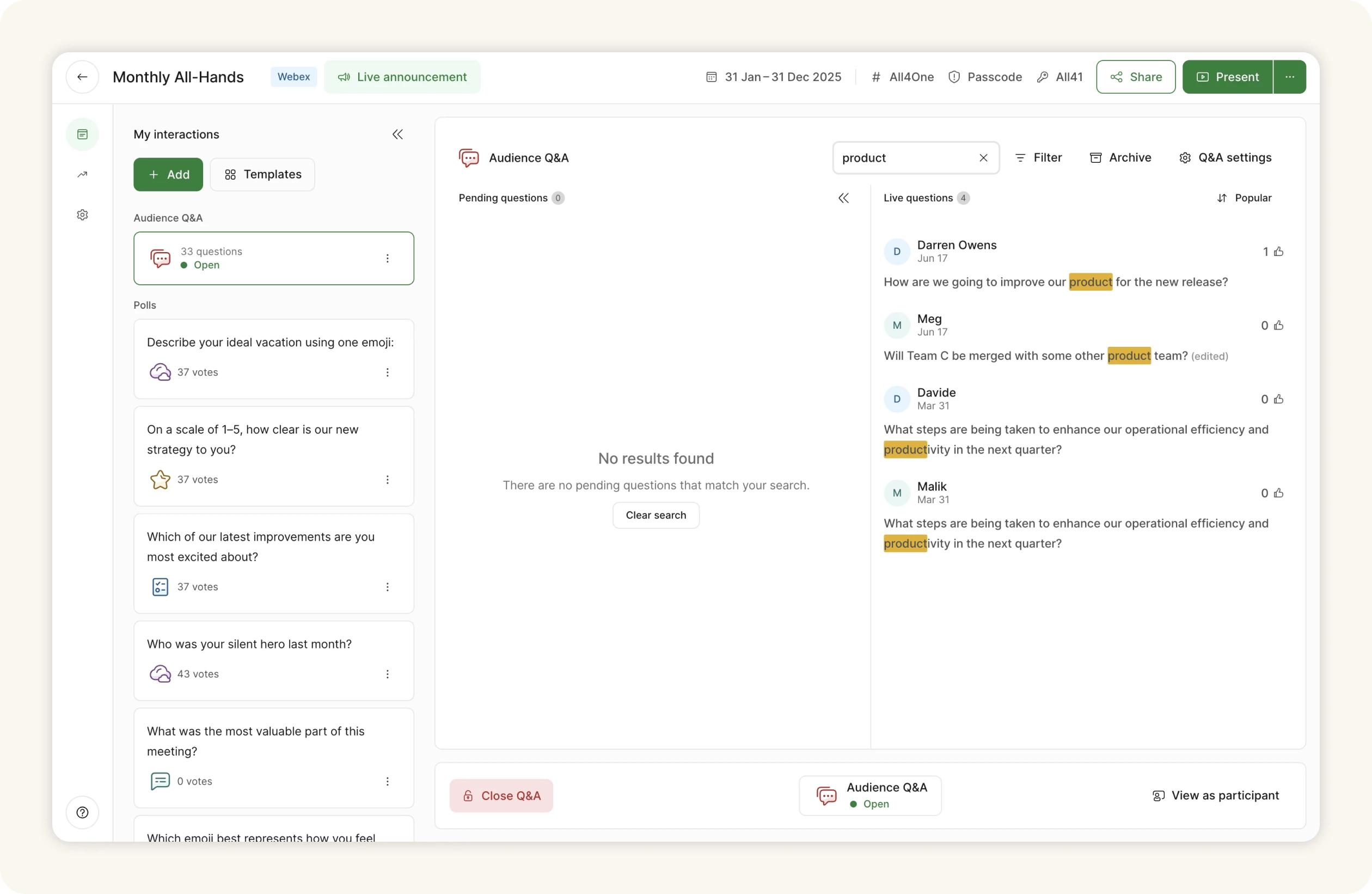Select the Audience Q&A 33 questions card
The height and width of the screenshot is (894, 1372).
(274, 258)
